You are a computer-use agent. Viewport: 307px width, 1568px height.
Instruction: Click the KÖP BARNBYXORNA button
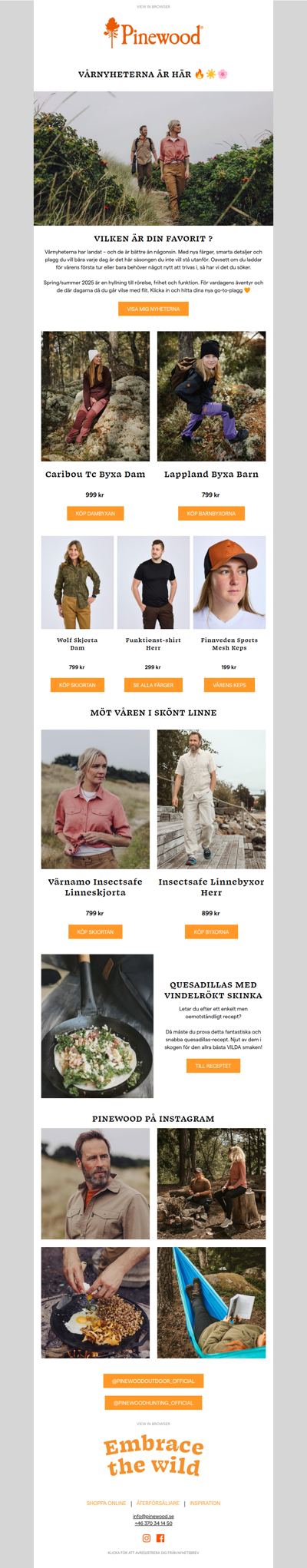pyautogui.click(x=211, y=513)
